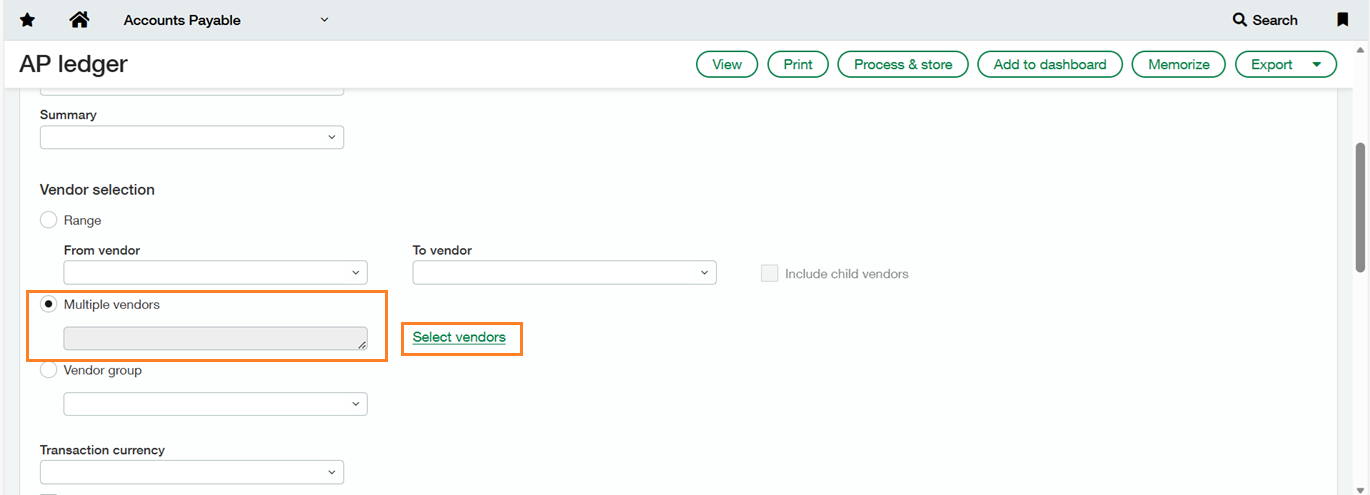Open the Summary dropdown

[192, 137]
